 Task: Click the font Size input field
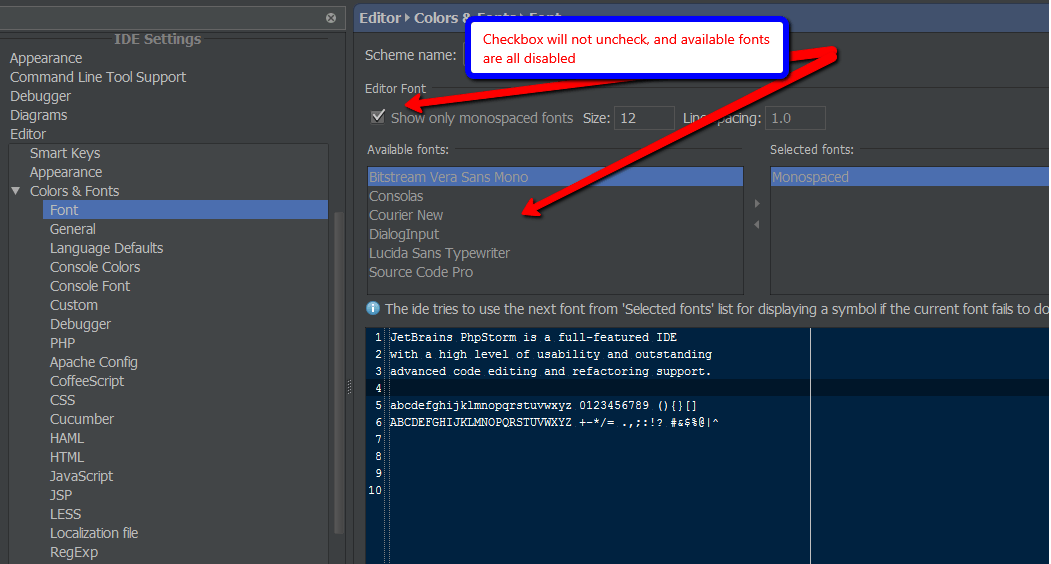coord(644,118)
